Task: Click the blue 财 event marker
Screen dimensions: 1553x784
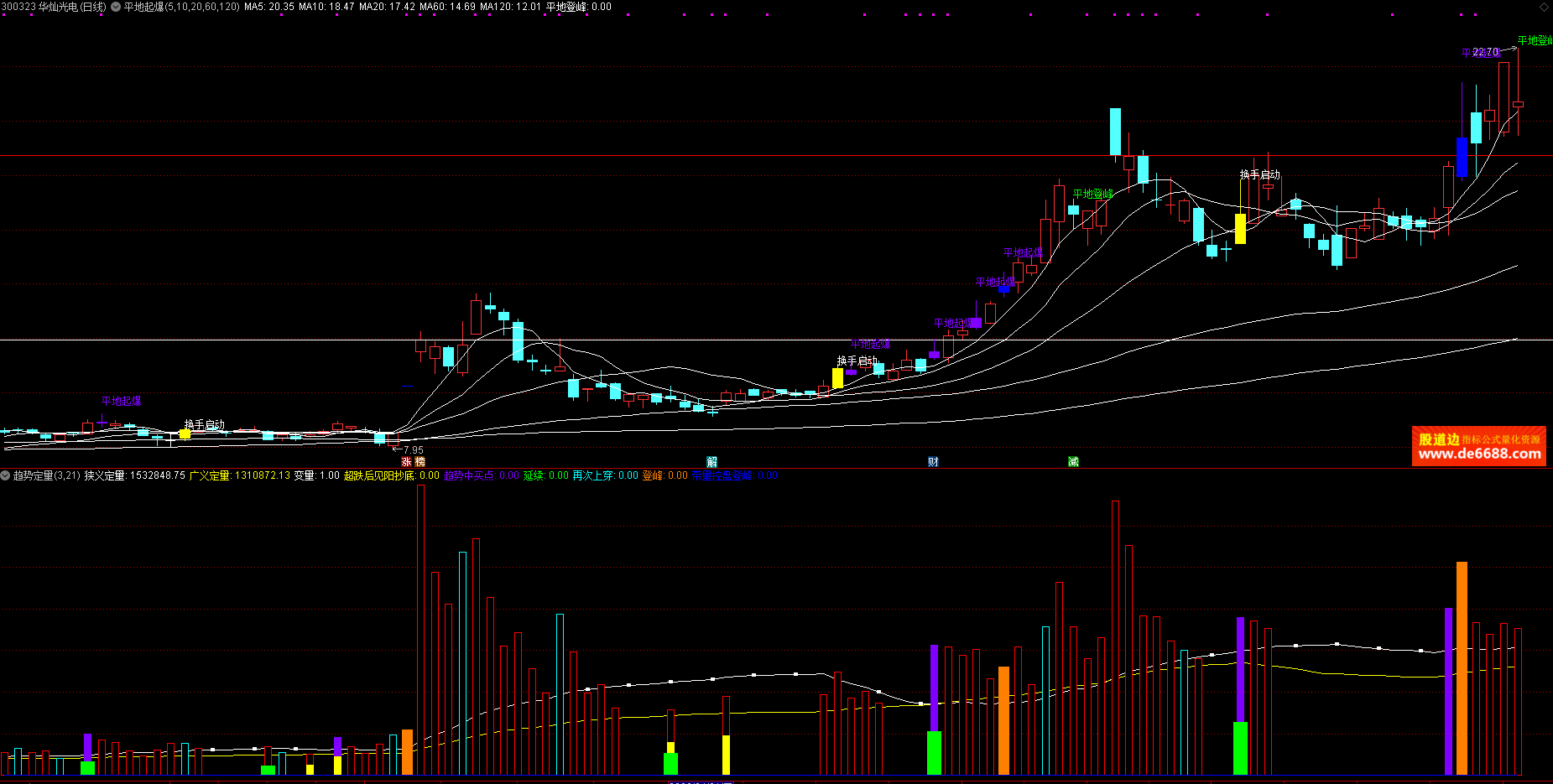Action: 933,462
